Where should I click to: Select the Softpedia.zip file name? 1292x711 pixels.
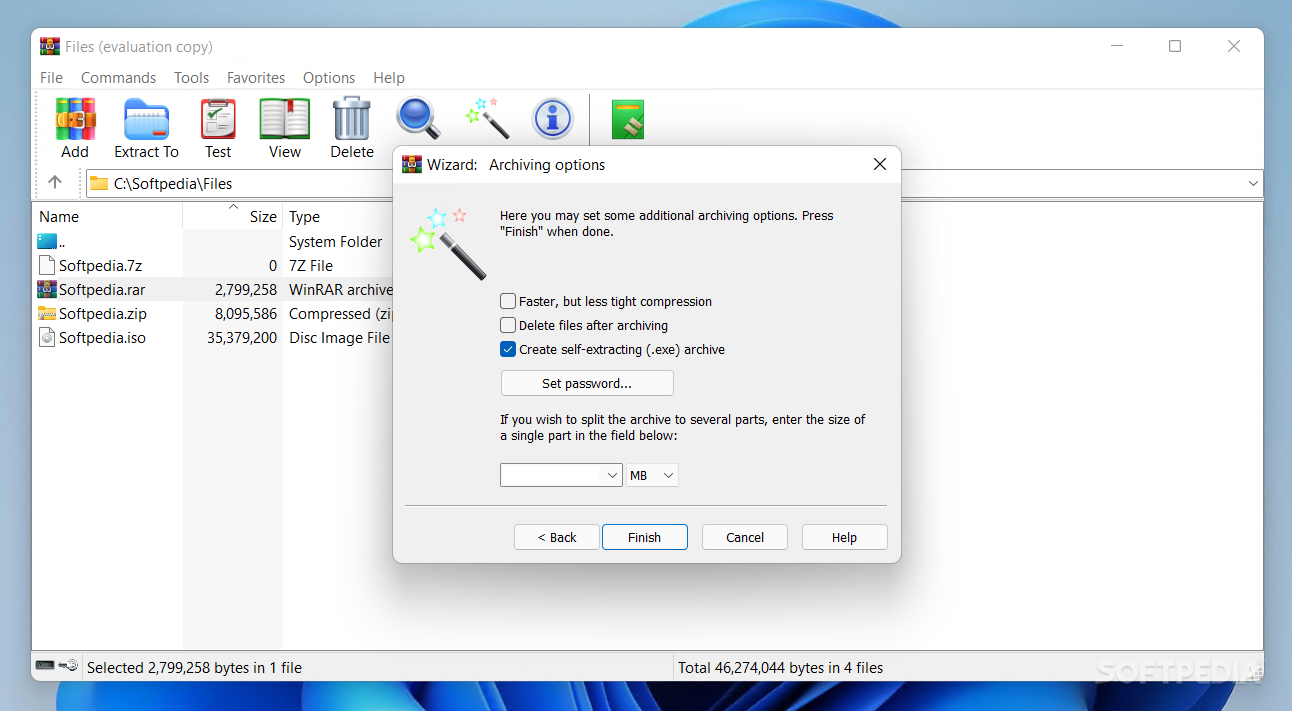103,313
